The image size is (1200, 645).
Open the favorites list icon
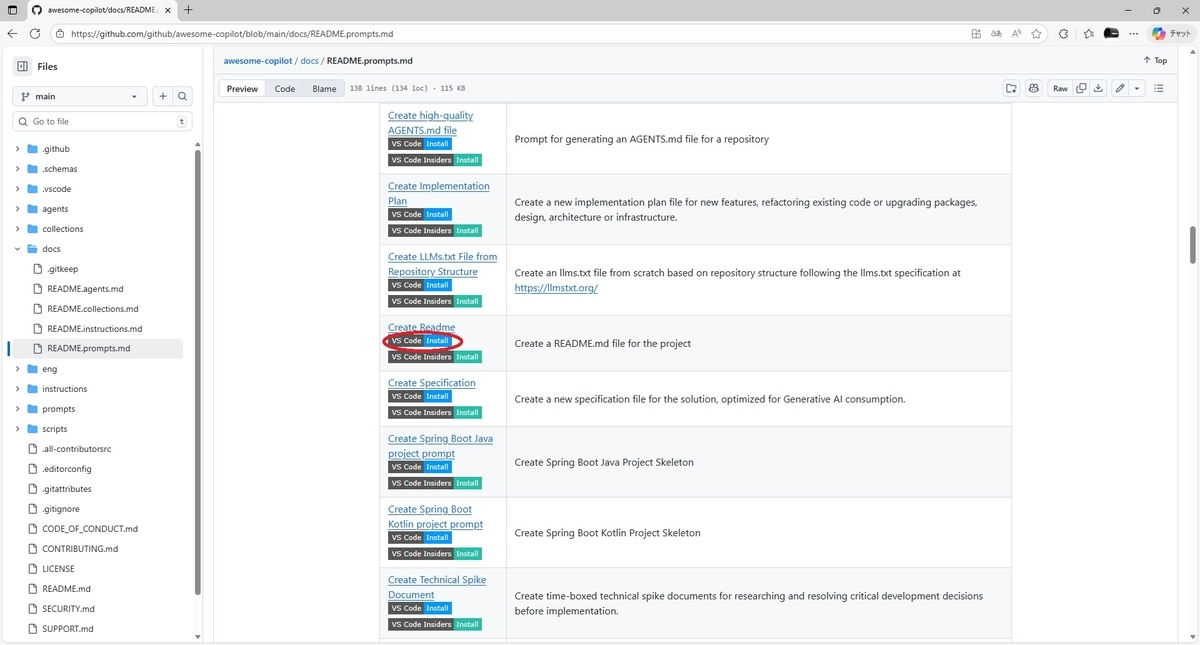coord(1087,33)
